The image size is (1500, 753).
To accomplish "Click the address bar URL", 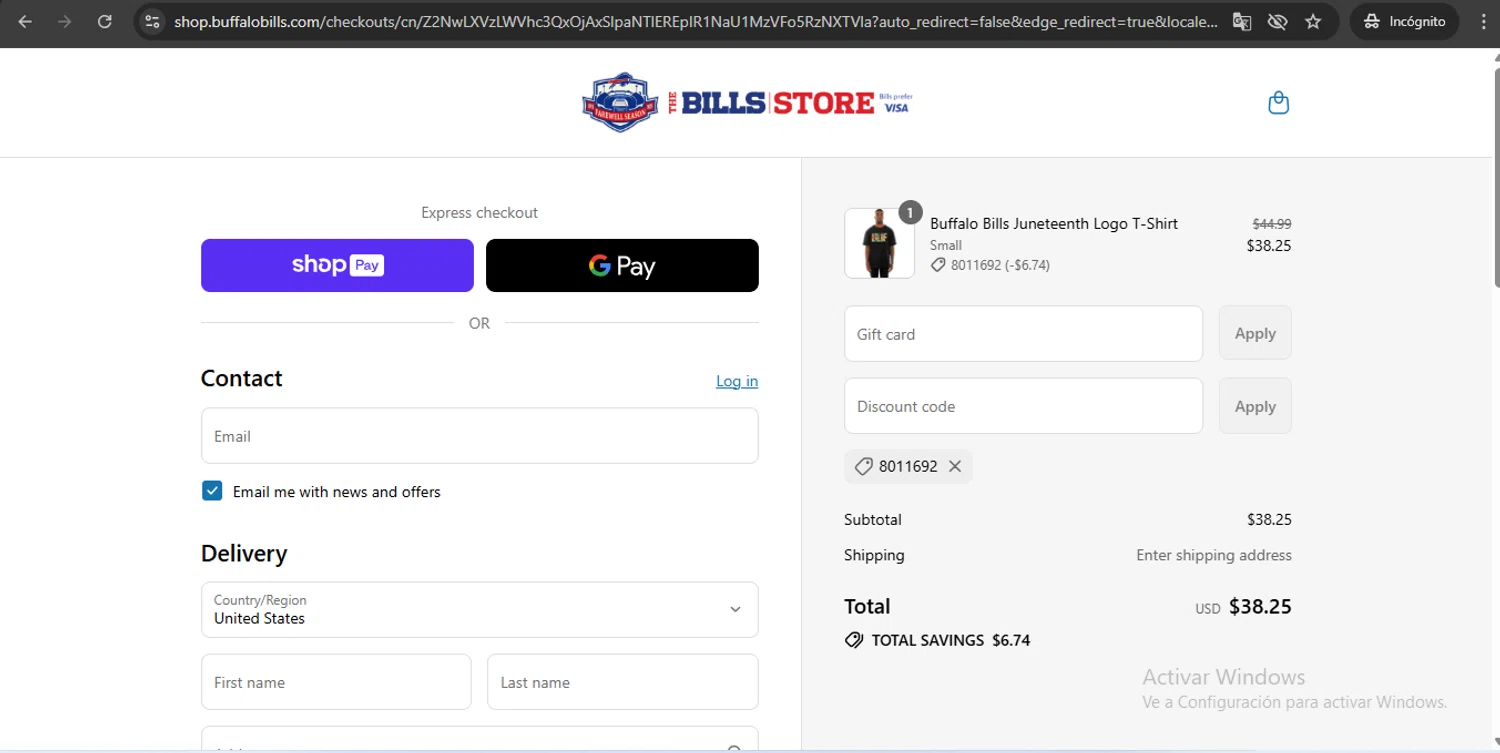I will (x=695, y=21).
